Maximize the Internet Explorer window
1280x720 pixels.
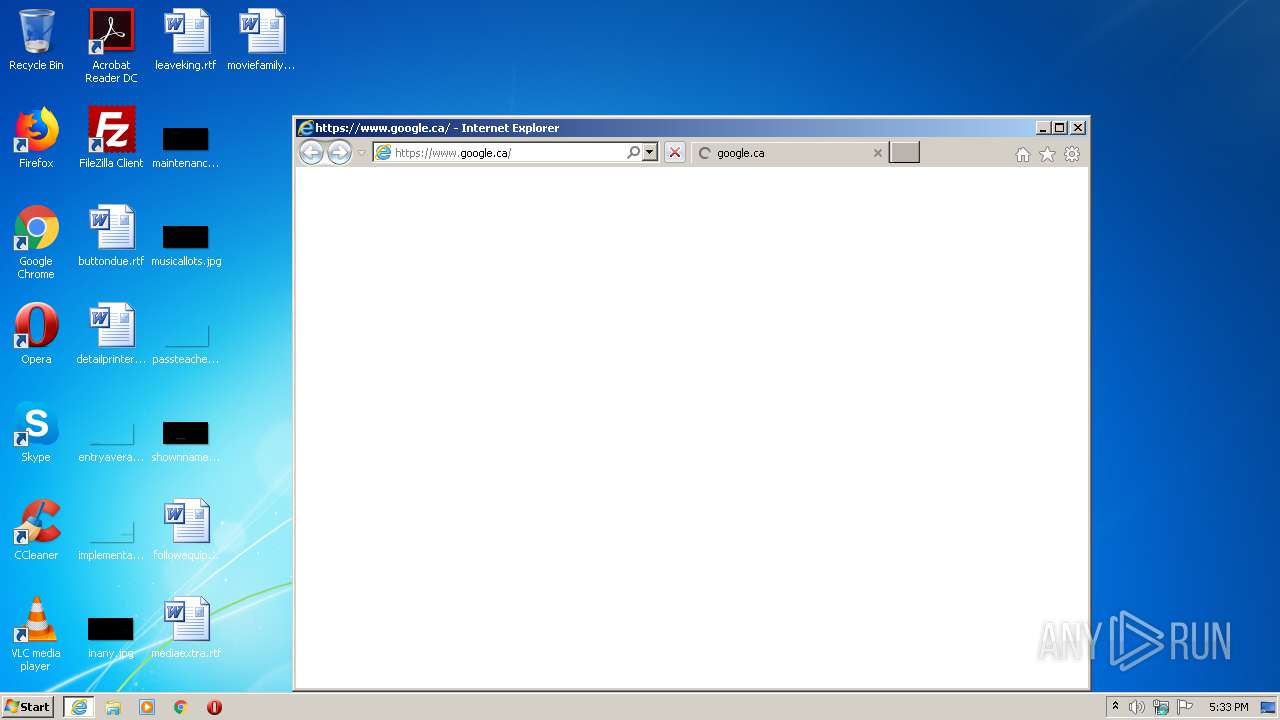coord(1060,128)
